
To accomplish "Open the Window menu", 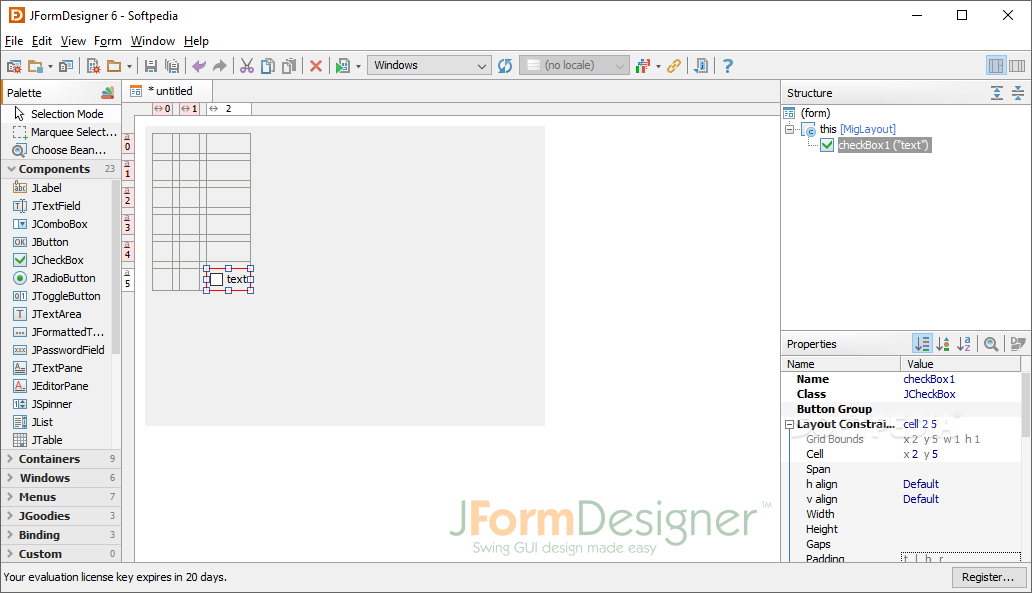I will (153, 41).
